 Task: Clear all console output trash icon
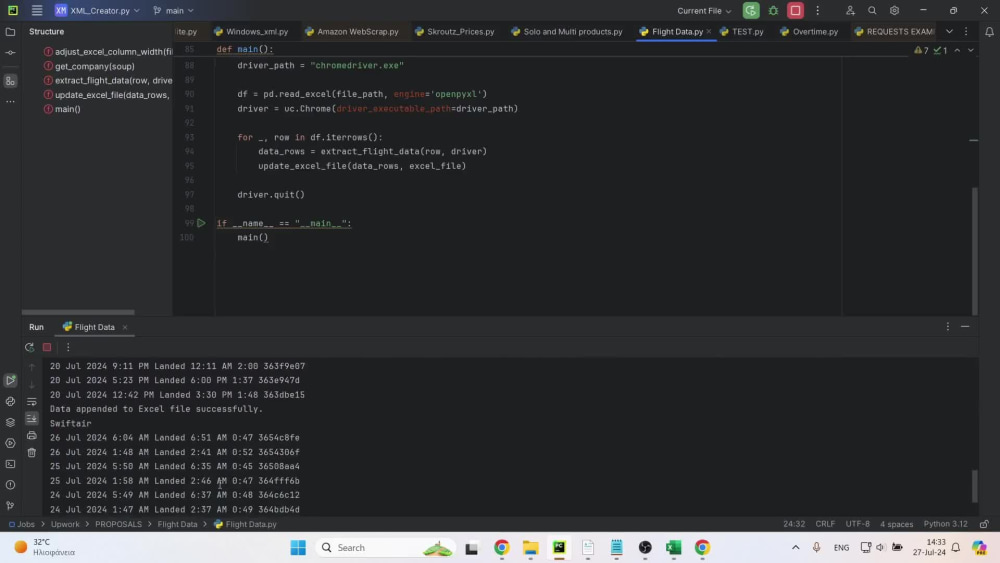[x=31, y=453]
